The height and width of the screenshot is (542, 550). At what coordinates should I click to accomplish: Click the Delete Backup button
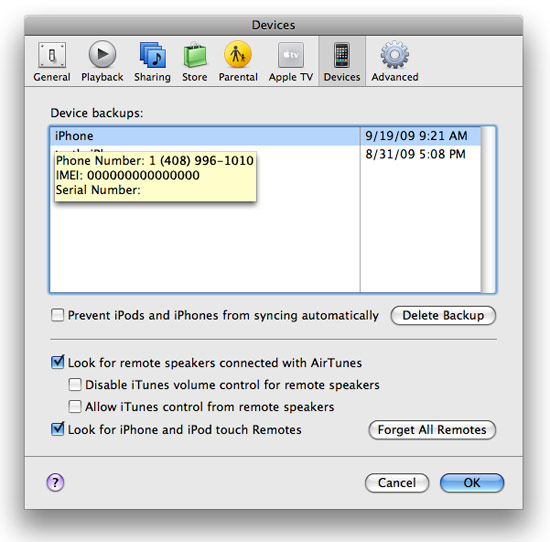tap(443, 315)
